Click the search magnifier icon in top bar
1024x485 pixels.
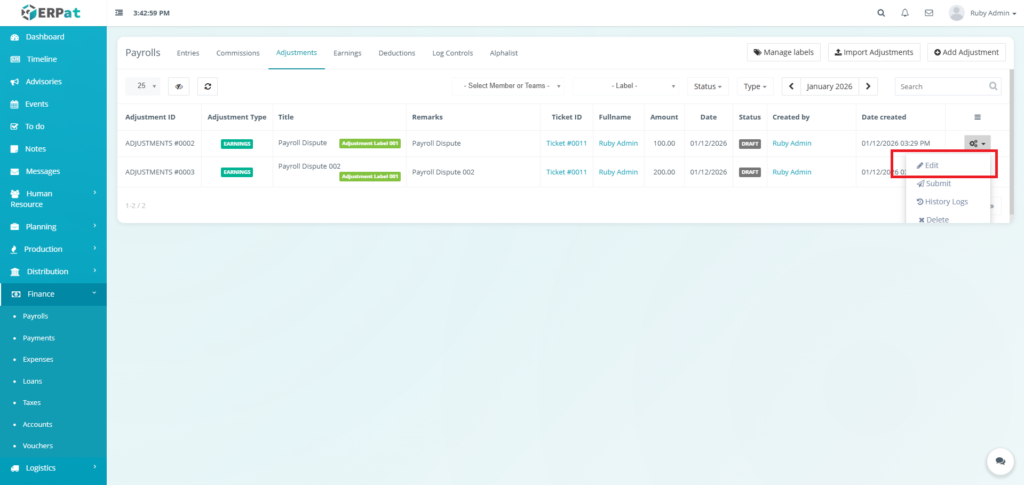tap(880, 13)
